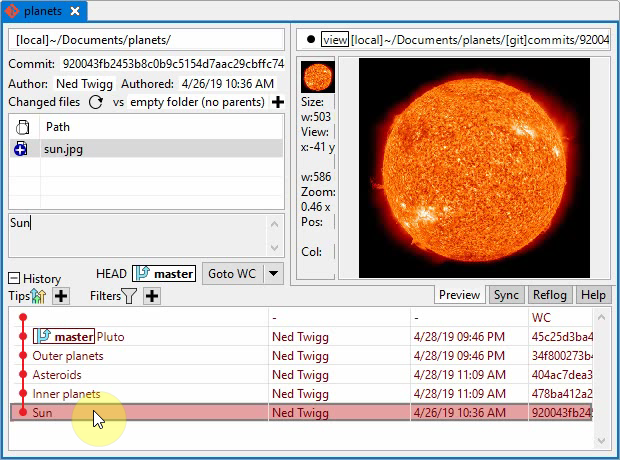Click the HEAD master branch label
Screen dimensions: 620x460
[163, 273]
